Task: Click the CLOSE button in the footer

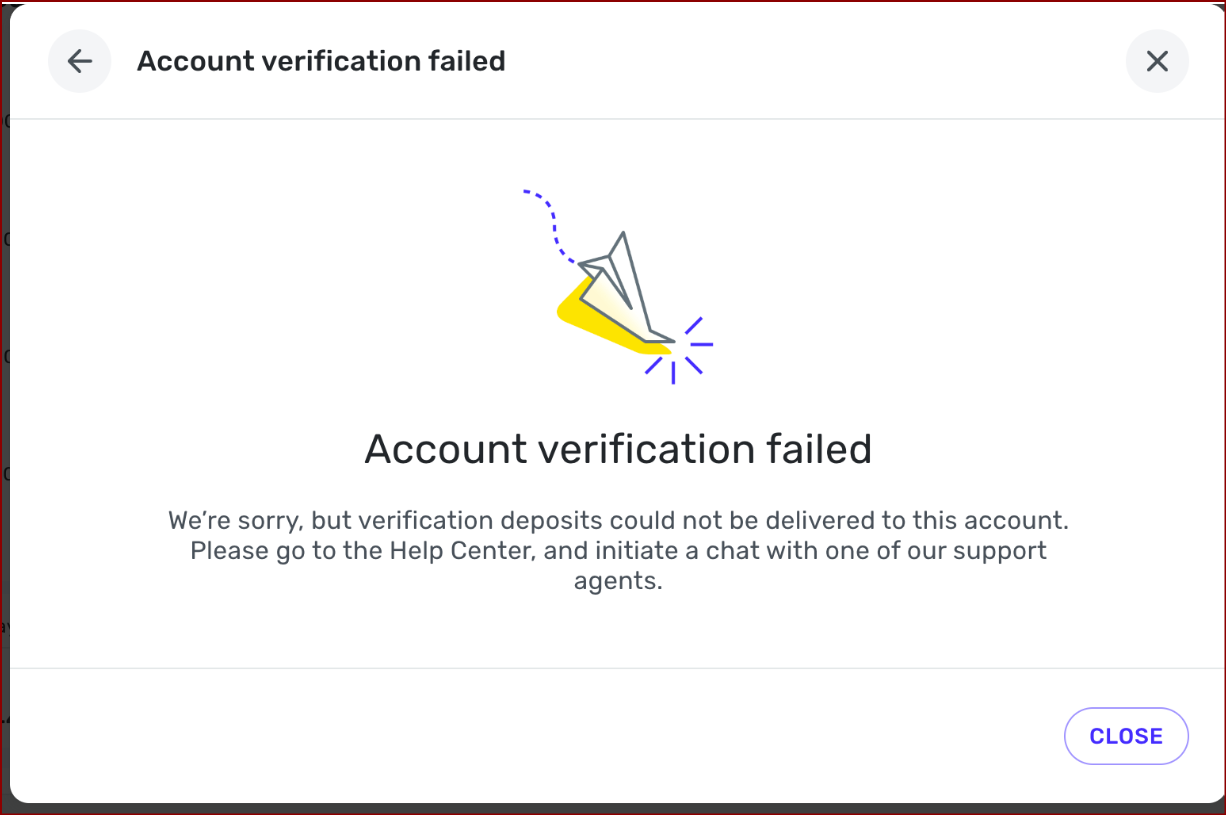Action: tap(1126, 736)
